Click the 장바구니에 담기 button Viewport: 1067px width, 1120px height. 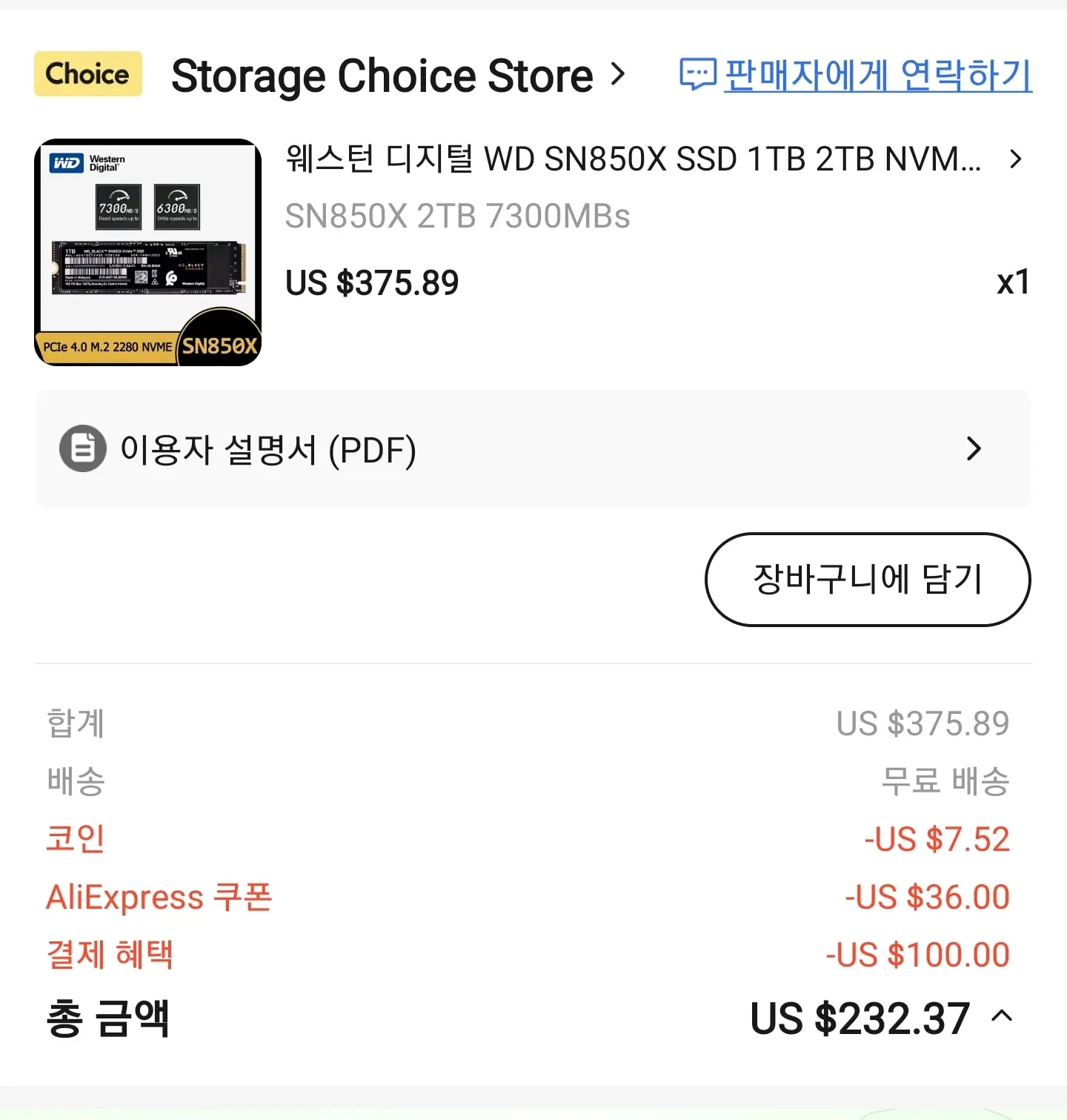tap(868, 580)
